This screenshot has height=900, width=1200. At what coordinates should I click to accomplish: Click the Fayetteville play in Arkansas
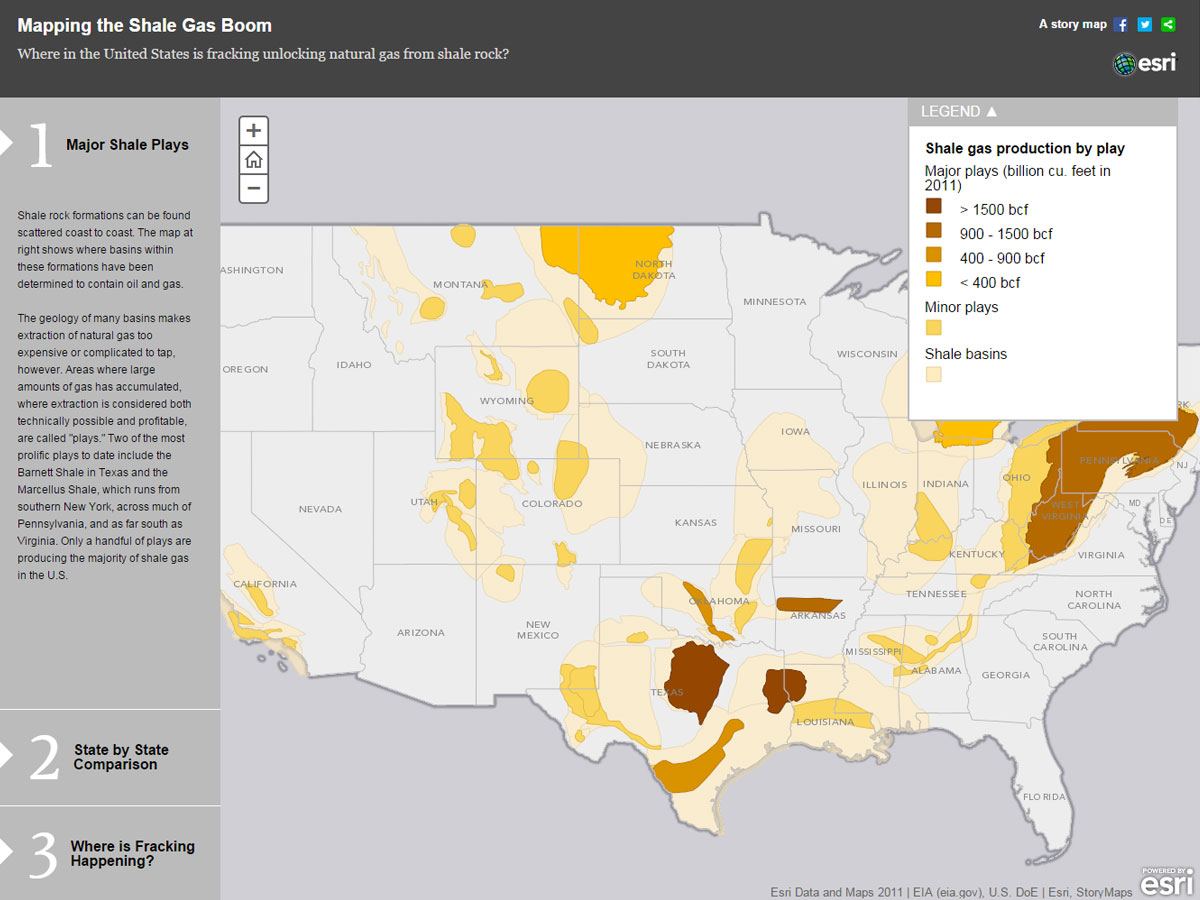click(x=808, y=604)
